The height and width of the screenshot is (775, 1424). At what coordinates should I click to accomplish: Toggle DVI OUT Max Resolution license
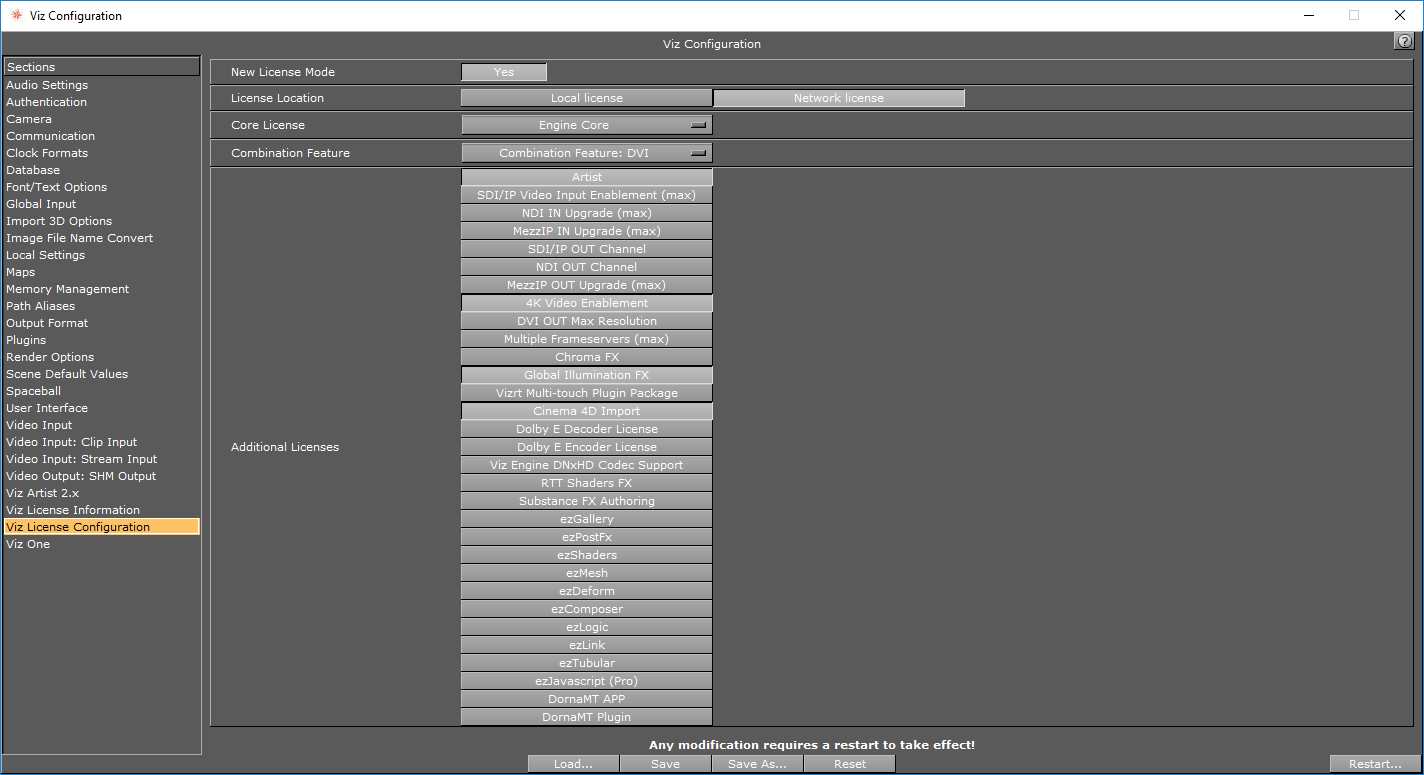pyautogui.click(x=587, y=321)
